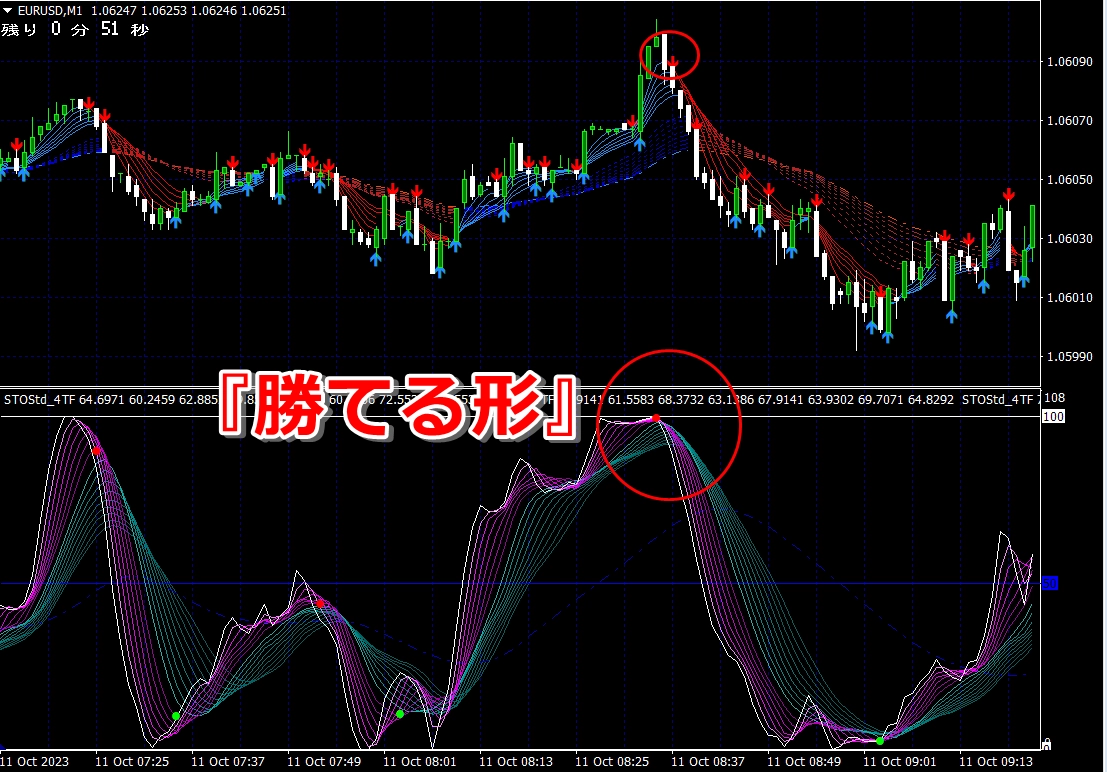The image size is (1107, 772).
Task: Click the highlighted 100 level label
Action: (1053, 417)
